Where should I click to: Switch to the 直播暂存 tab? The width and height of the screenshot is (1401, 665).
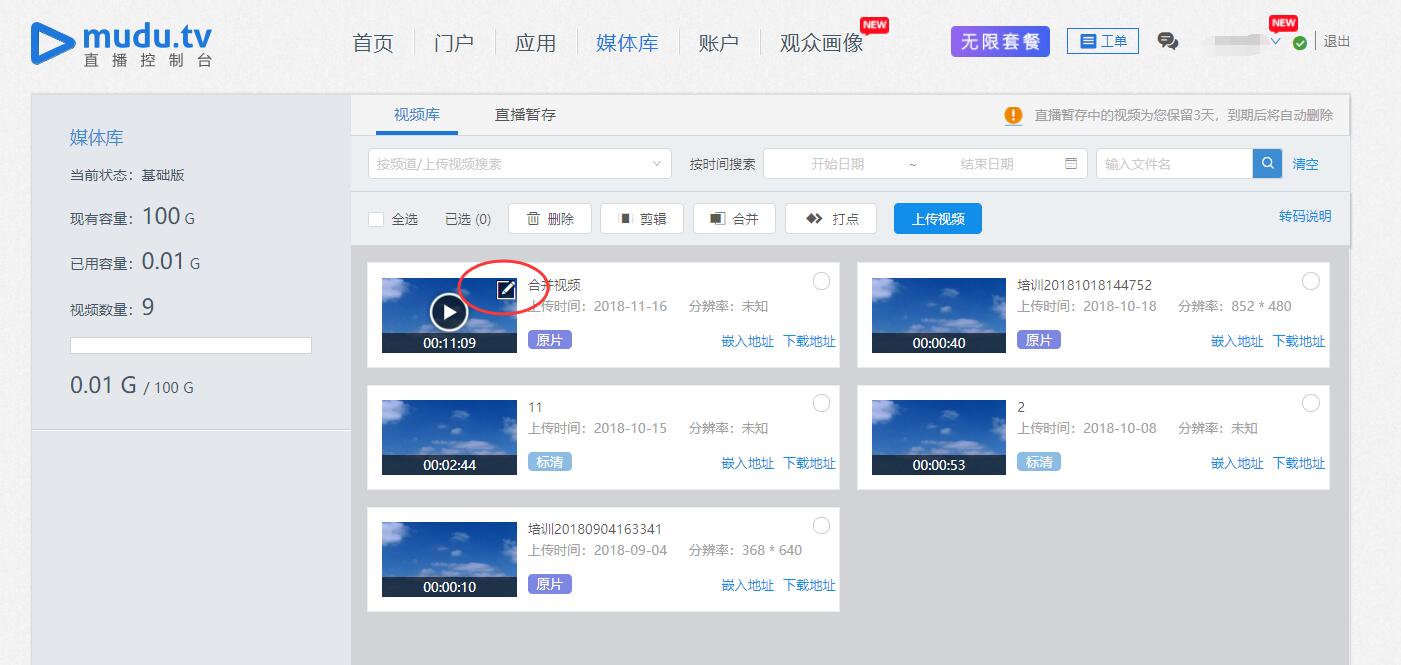[525, 115]
